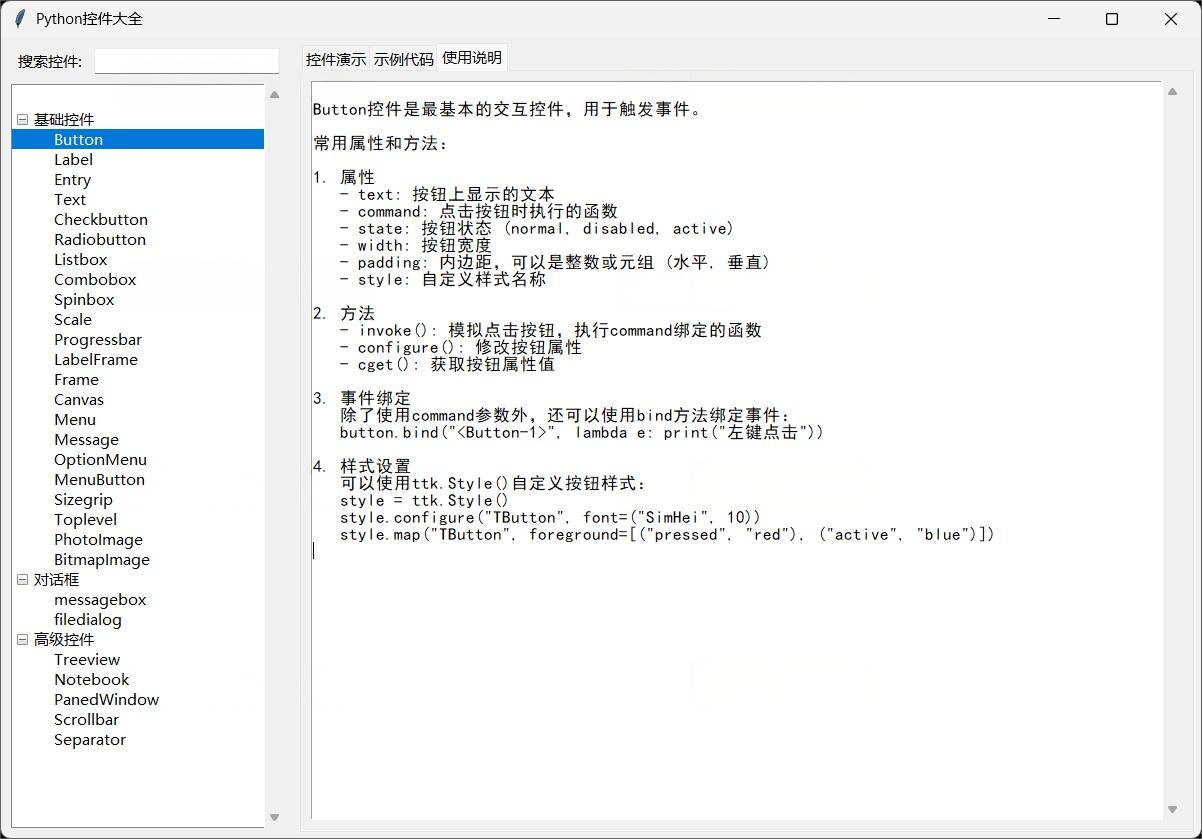Choose the filedialog item
The height and width of the screenshot is (839, 1202).
tap(87, 619)
